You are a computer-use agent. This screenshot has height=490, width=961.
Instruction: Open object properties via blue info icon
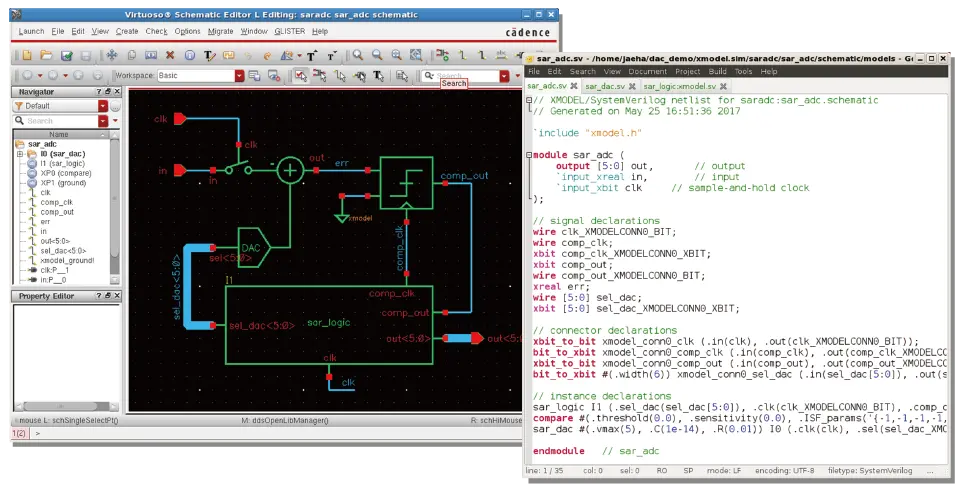190,56
